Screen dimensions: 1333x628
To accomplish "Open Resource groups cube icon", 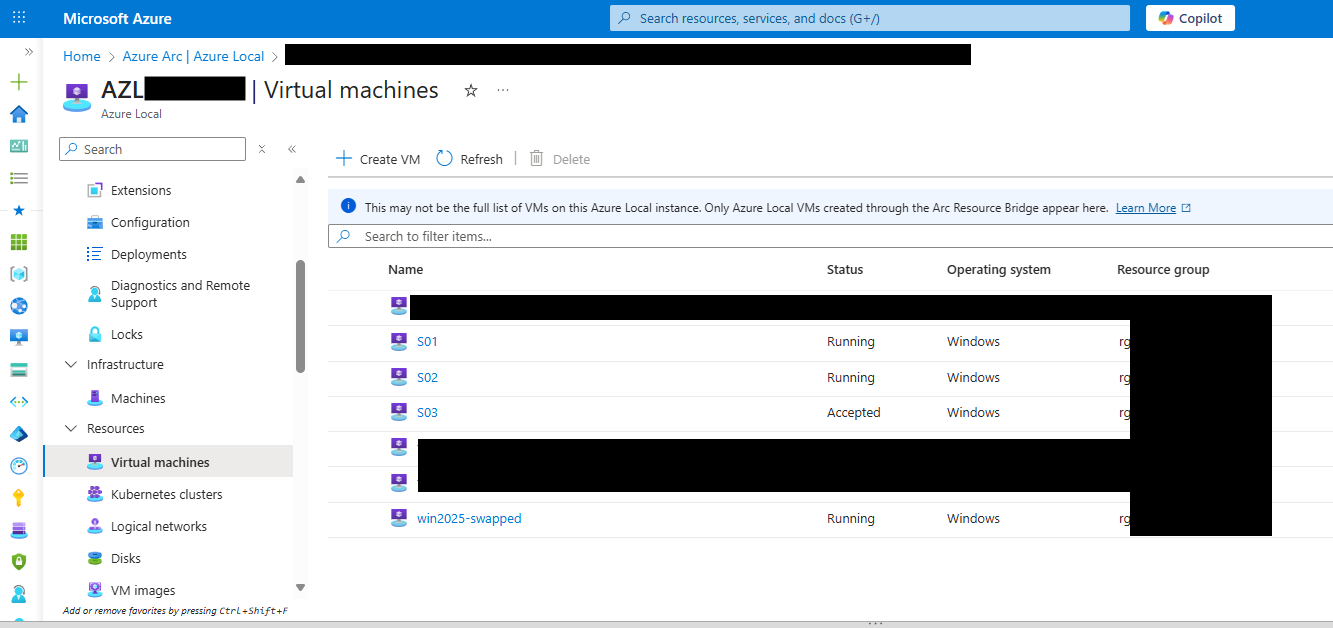I will [19, 274].
